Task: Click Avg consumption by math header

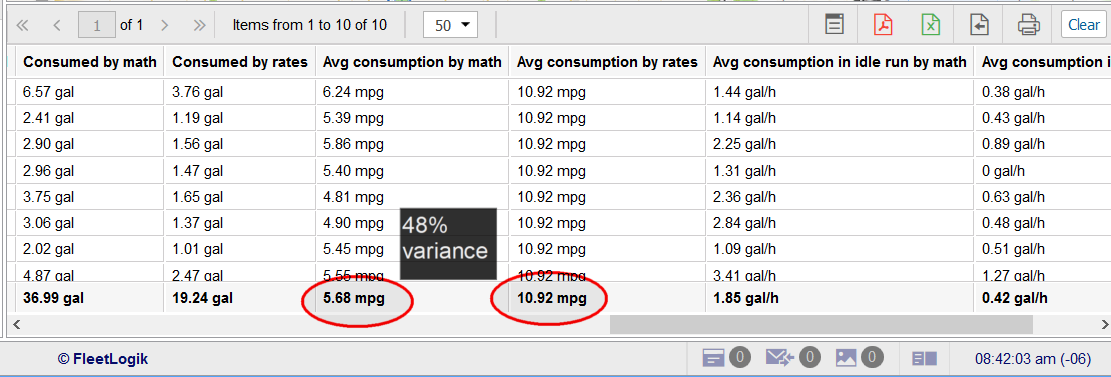Action: 412,62
